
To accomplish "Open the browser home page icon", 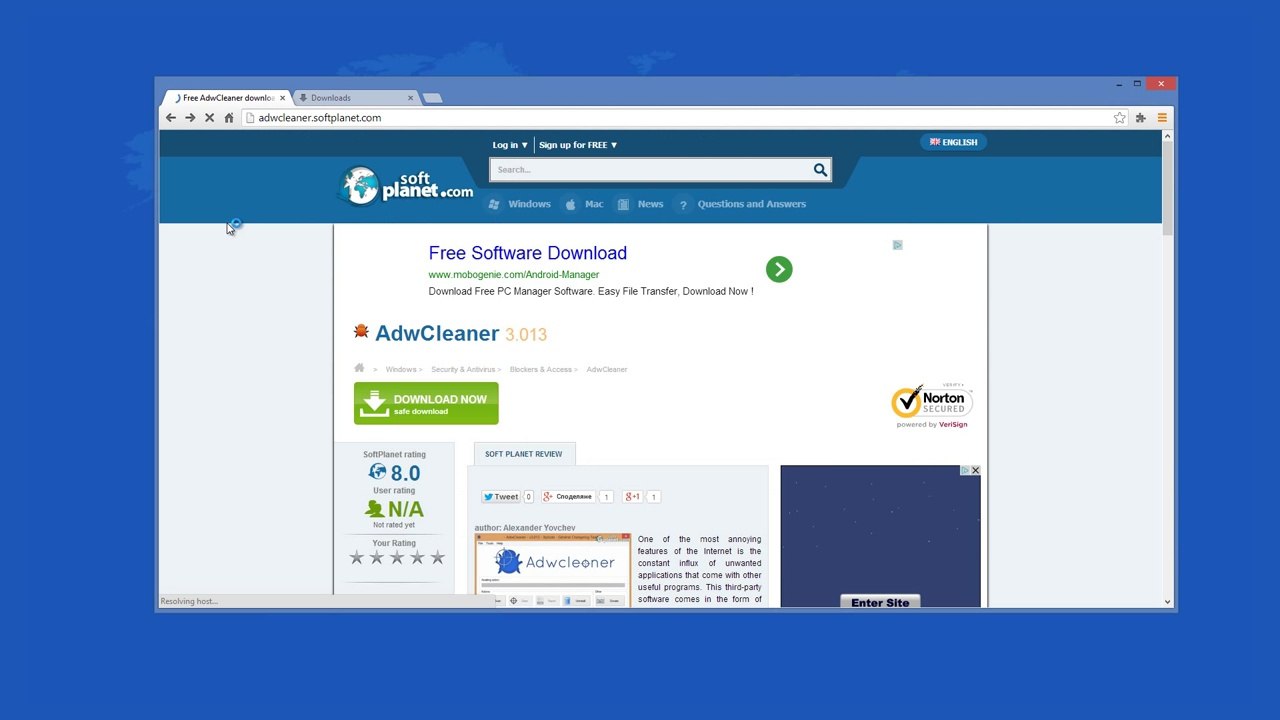I will [x=228, y=118].
